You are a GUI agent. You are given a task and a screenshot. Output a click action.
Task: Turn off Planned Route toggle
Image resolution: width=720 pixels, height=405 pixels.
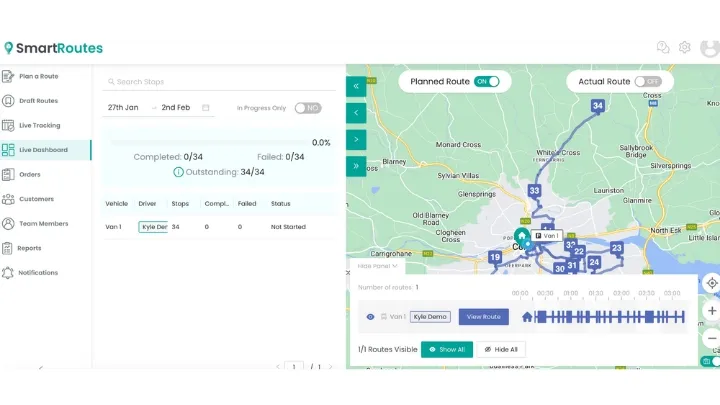[486, 81]
